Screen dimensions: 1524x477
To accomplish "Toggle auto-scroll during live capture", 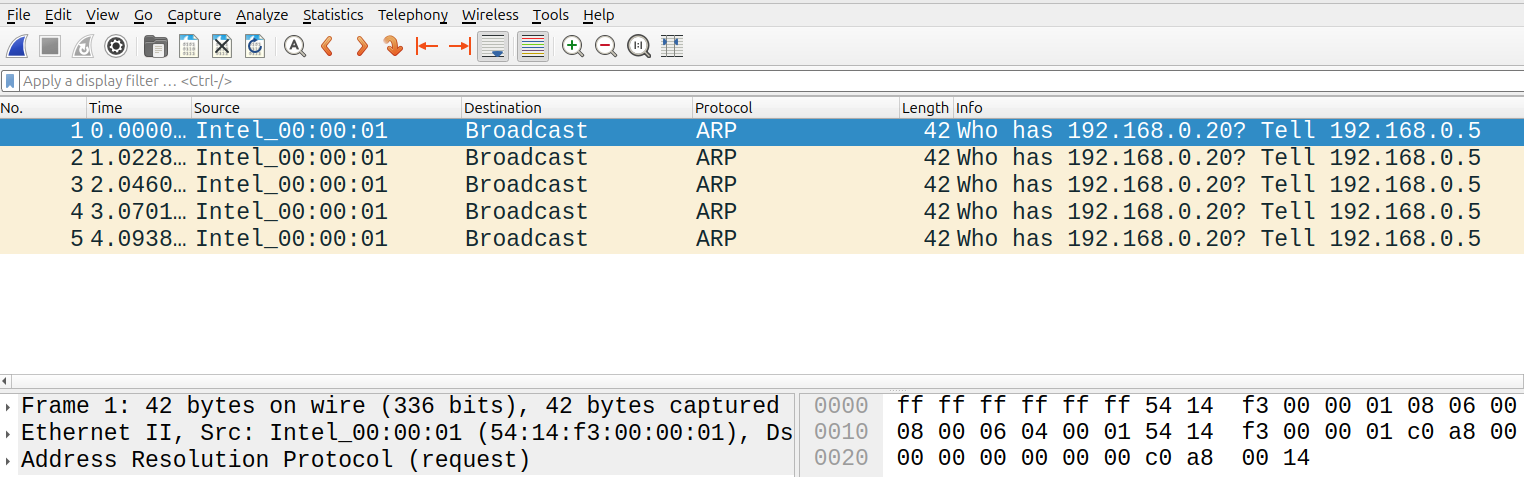I will coord(492,46).
